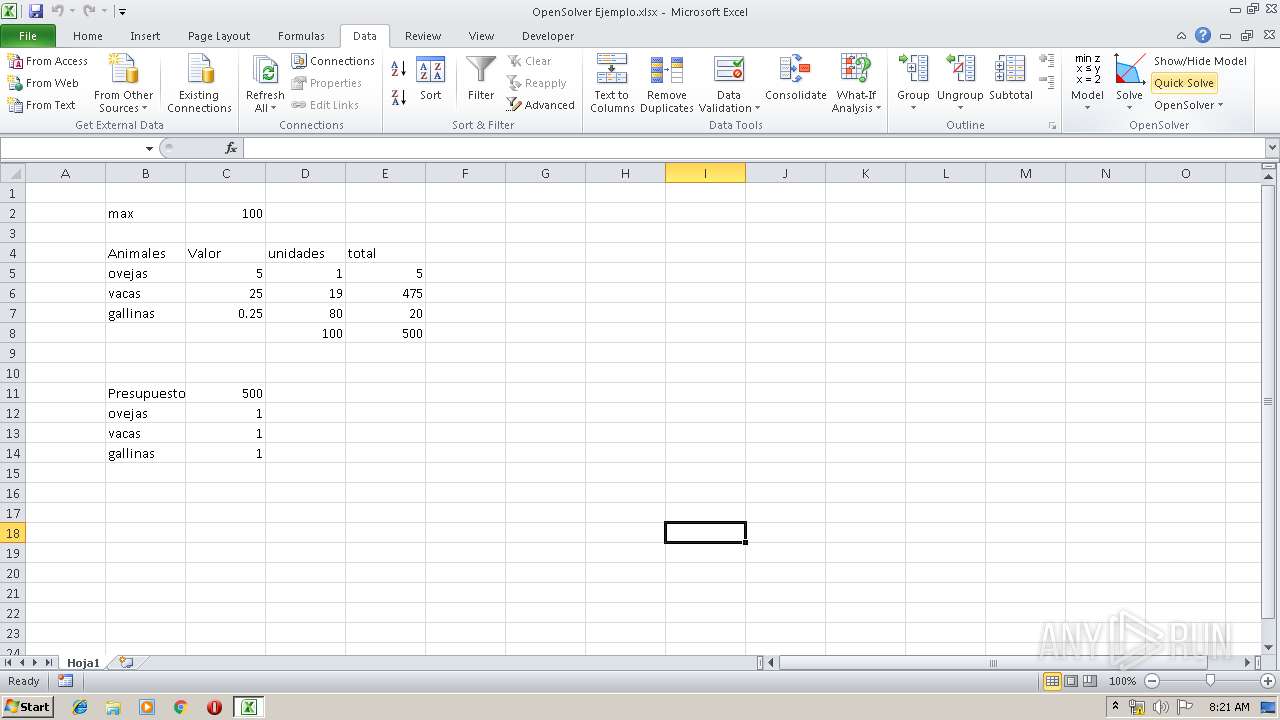
Task: Open Windows Start button
Action: (27, 706)
